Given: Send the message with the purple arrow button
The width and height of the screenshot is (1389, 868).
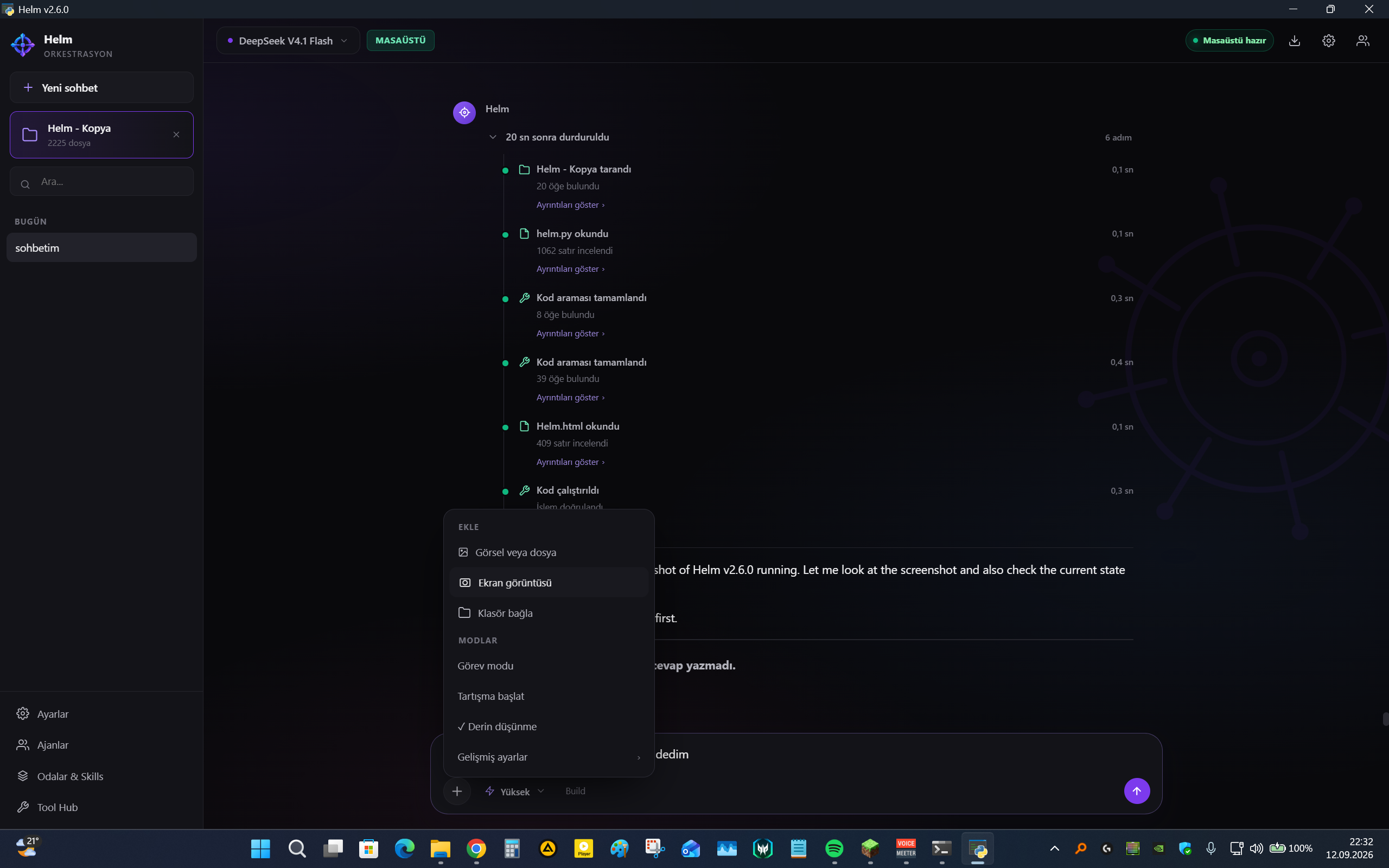Looking at the screenshot, I should [1137, 791].
